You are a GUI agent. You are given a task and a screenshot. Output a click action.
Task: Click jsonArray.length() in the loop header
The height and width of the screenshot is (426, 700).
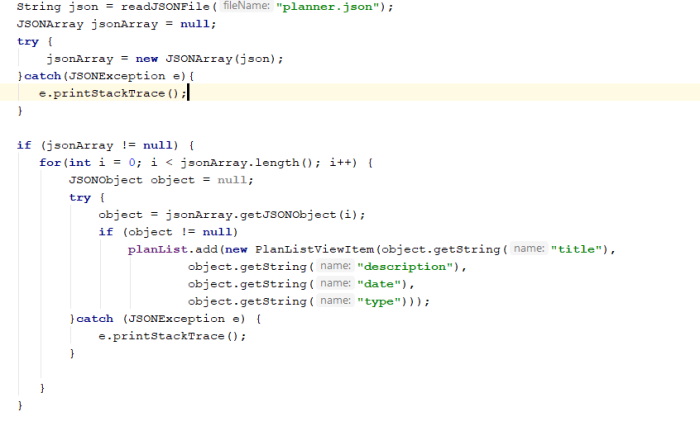246,163
